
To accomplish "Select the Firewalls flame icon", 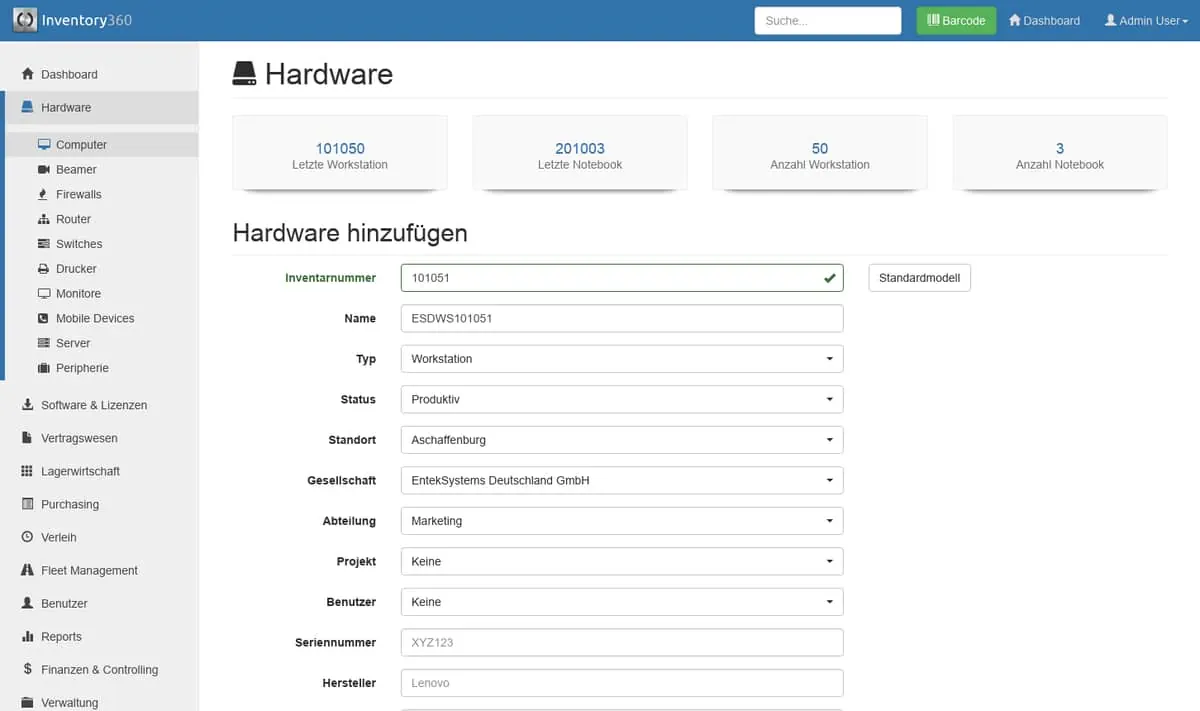I will click(44, 195).
